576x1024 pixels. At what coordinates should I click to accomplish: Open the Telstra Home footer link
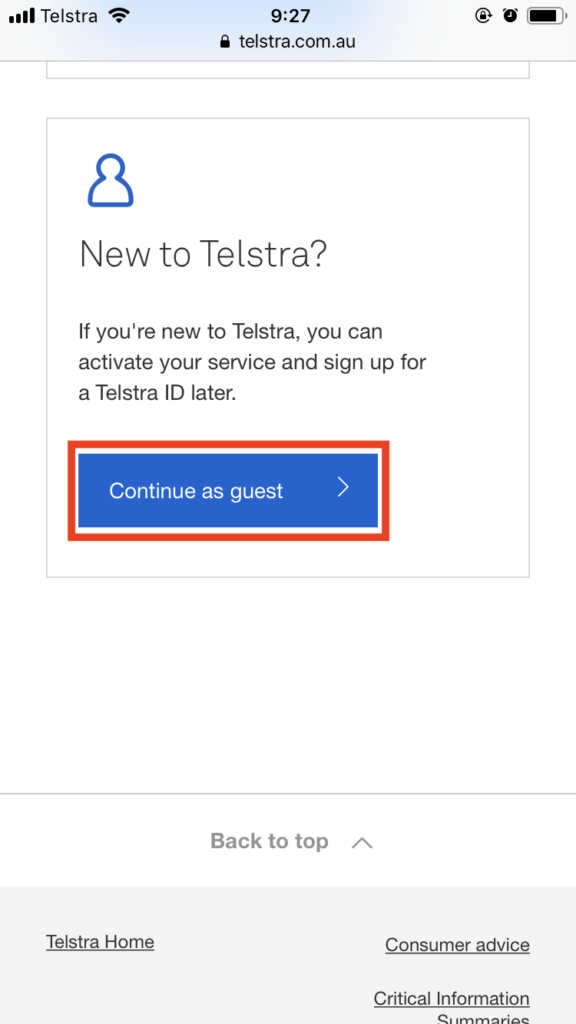pyautogui.click(x=100, y=942)
